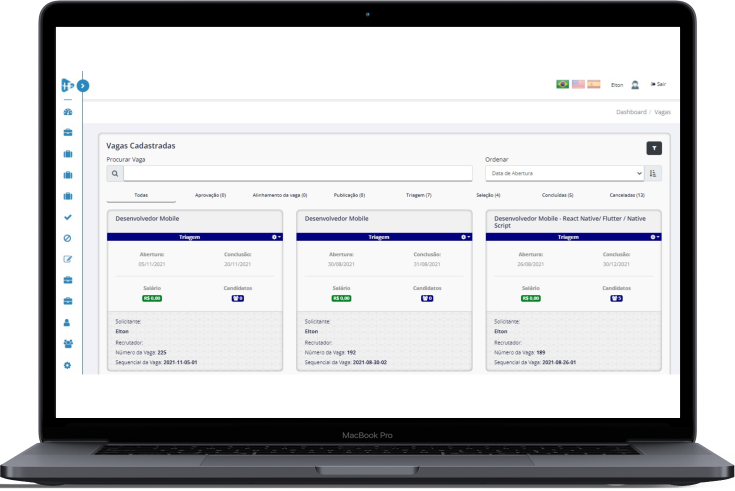Open the users group icon in the sidebar

[67, 344]
